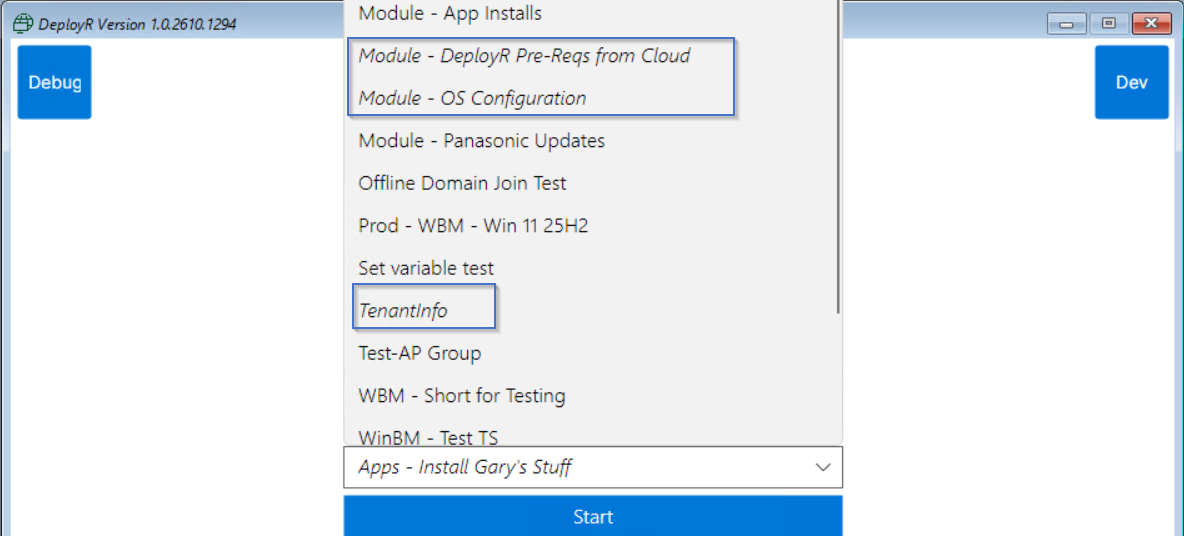
Task: Expand the task sequence dropdown chevron
Action: (823, 468)
